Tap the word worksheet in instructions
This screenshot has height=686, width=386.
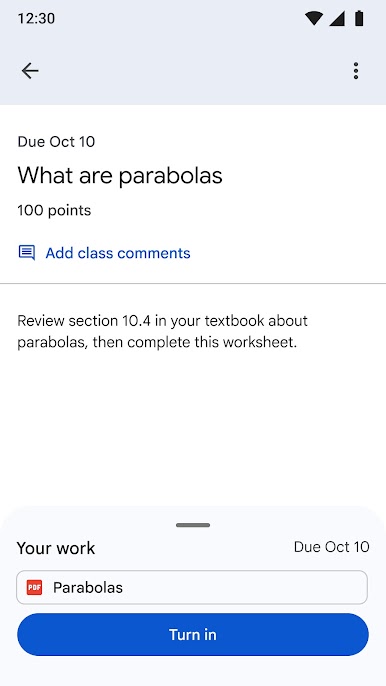click(x=260, y=342)
